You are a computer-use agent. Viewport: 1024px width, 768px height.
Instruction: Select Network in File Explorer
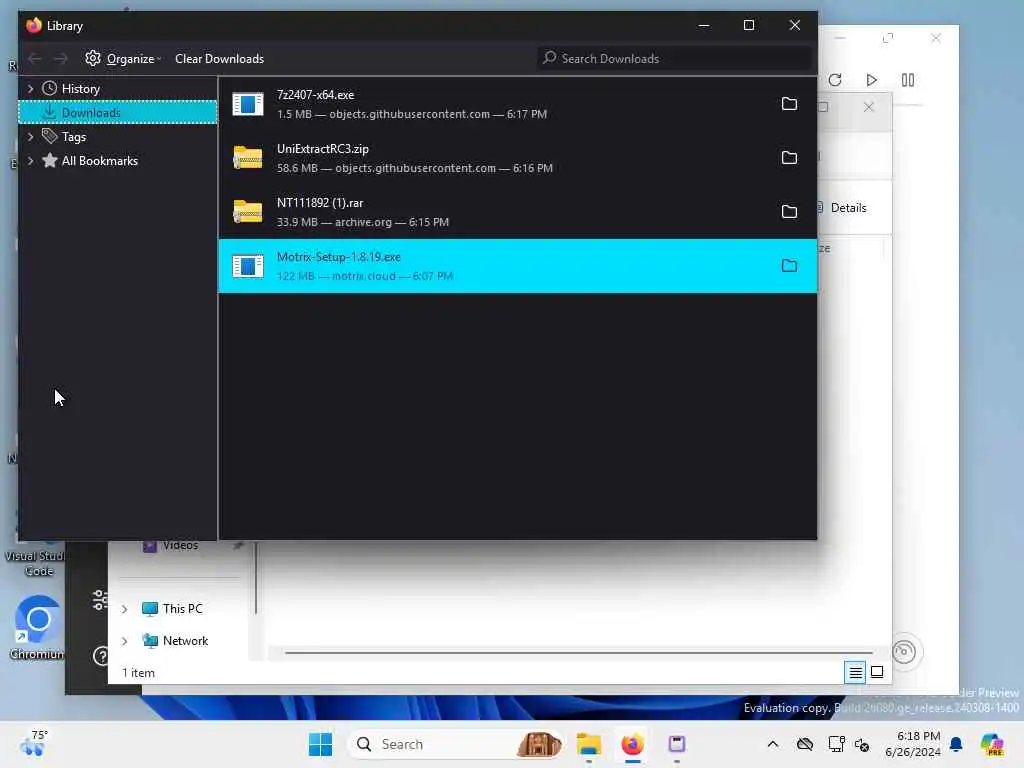pos(185,641)
